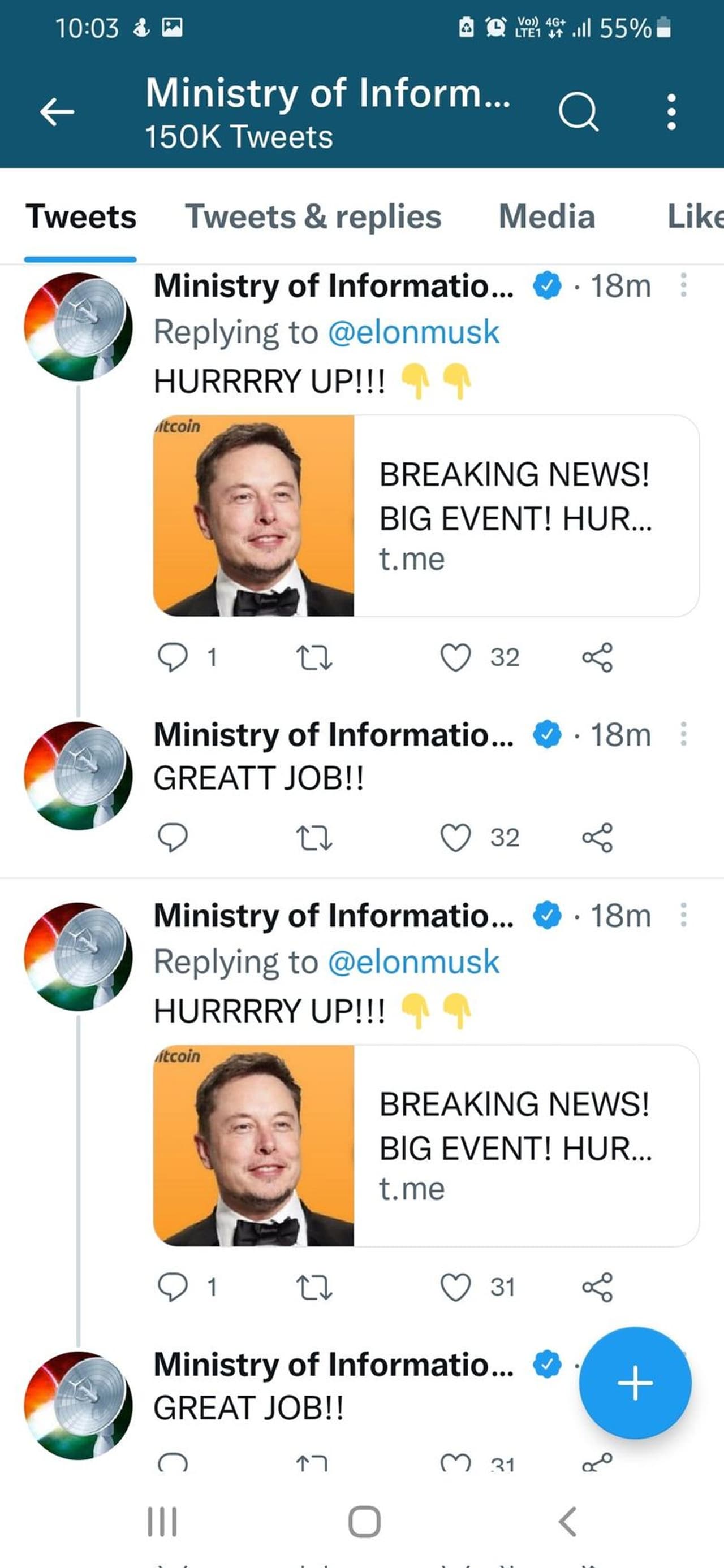The height and width of the screenshot is (1568, 724).
Task: Open the first BREAKING NEWS t.me link card
Action: pyautogui.click(x=425, y=516)
